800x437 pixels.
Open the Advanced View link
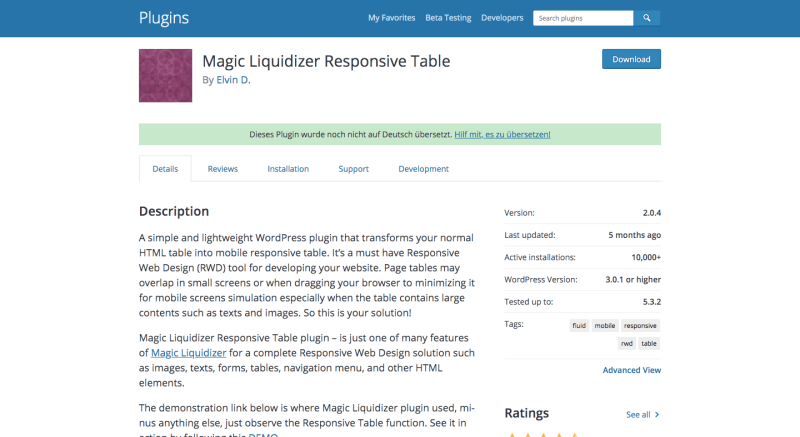pyautogui.click(x=632, y=370)
